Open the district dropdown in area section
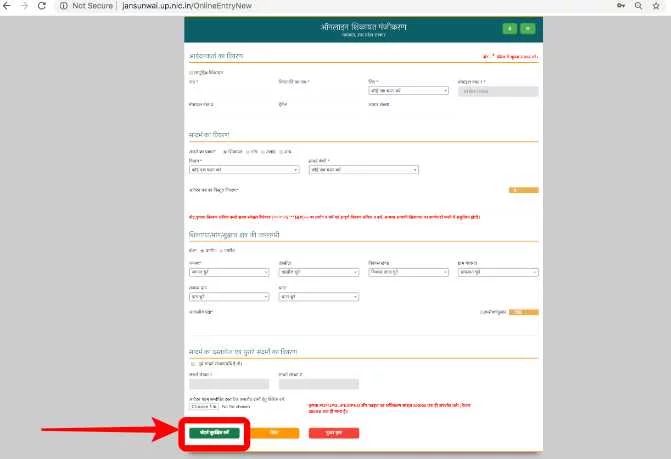This screenshot has height=459, width=671. pos(229,272)
